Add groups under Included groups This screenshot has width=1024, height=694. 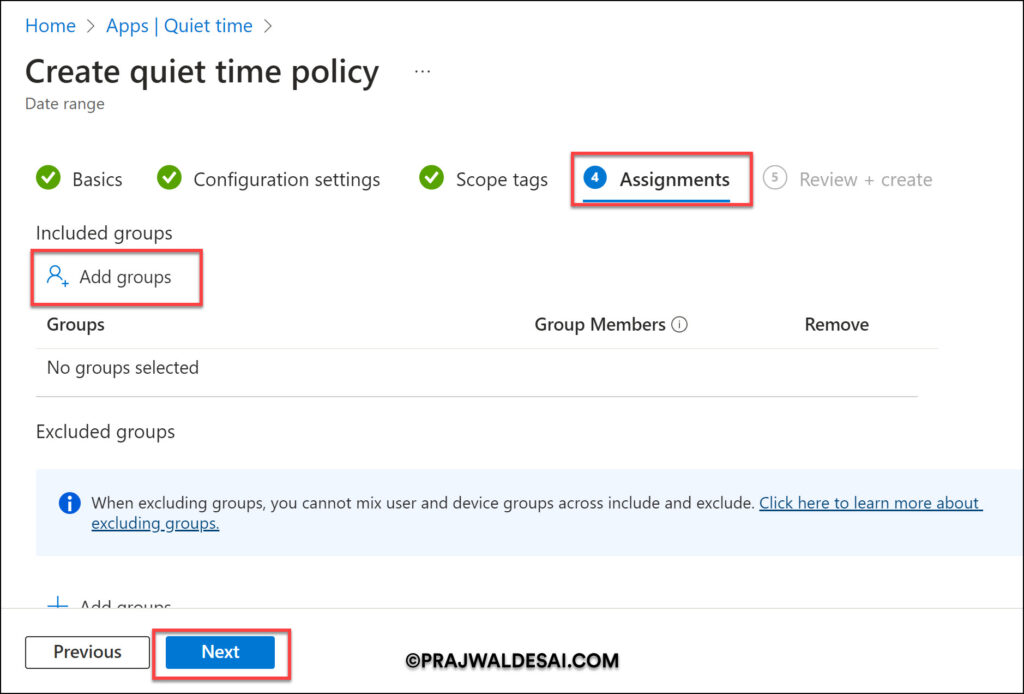tap(109, 277)
